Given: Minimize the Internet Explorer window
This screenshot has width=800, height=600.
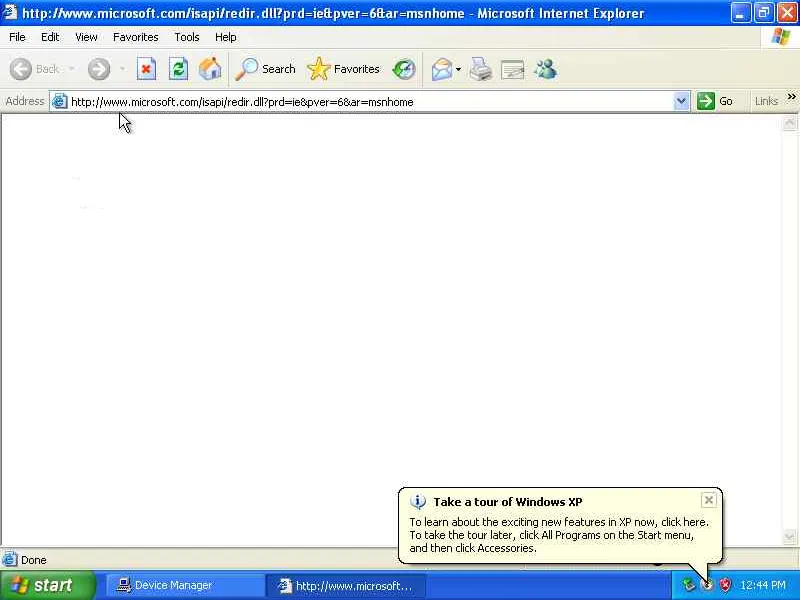Looking at the screenshot, I should coord(740,13).
